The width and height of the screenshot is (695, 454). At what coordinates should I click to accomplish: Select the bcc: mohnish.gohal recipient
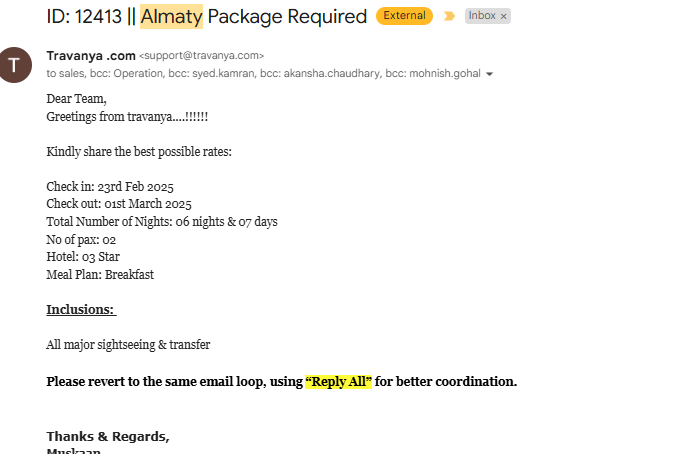(433, 74)
